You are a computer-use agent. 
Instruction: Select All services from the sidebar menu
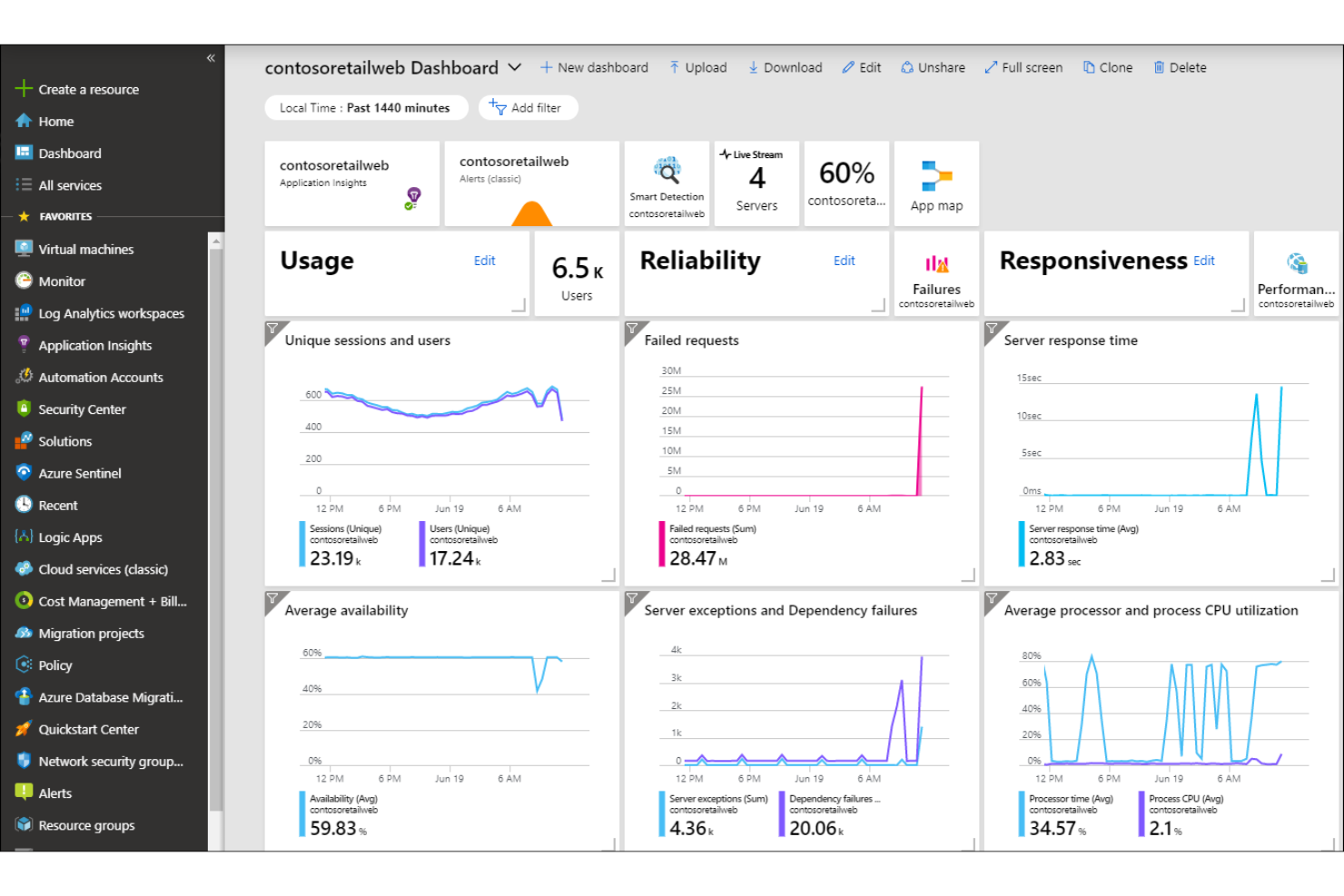click(x=69, y=185)
